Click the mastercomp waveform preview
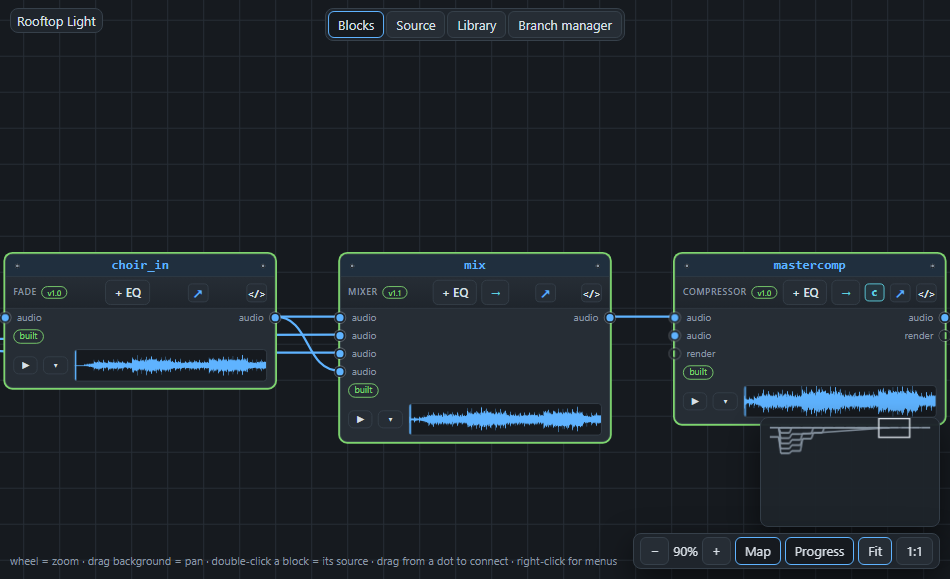 [840, 401]
